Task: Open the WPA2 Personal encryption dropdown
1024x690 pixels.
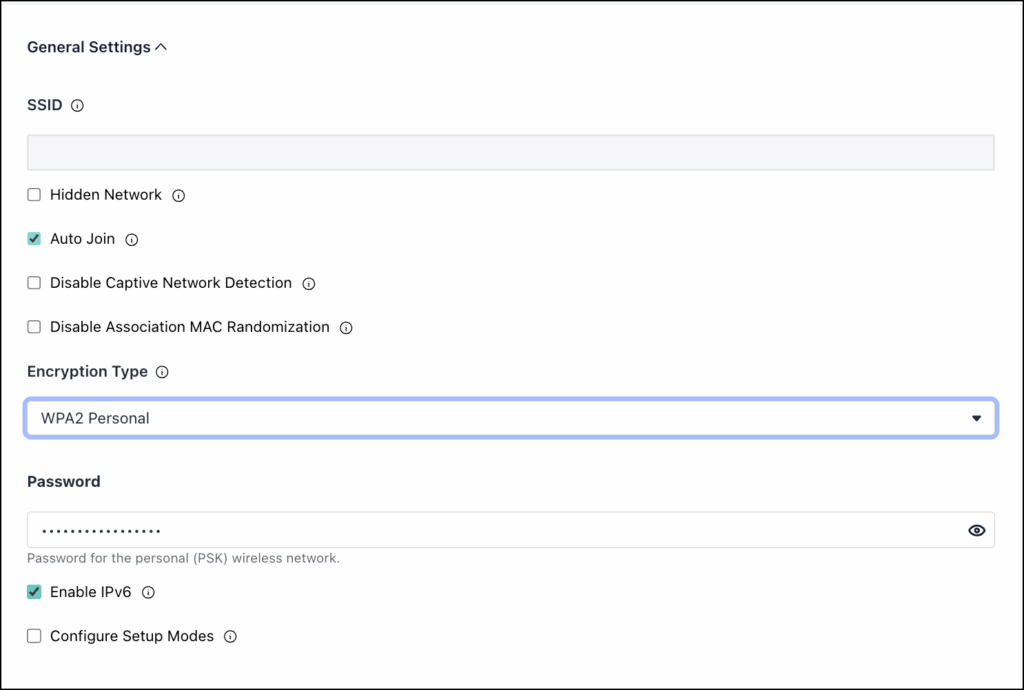Action: [x=511, y=418]
